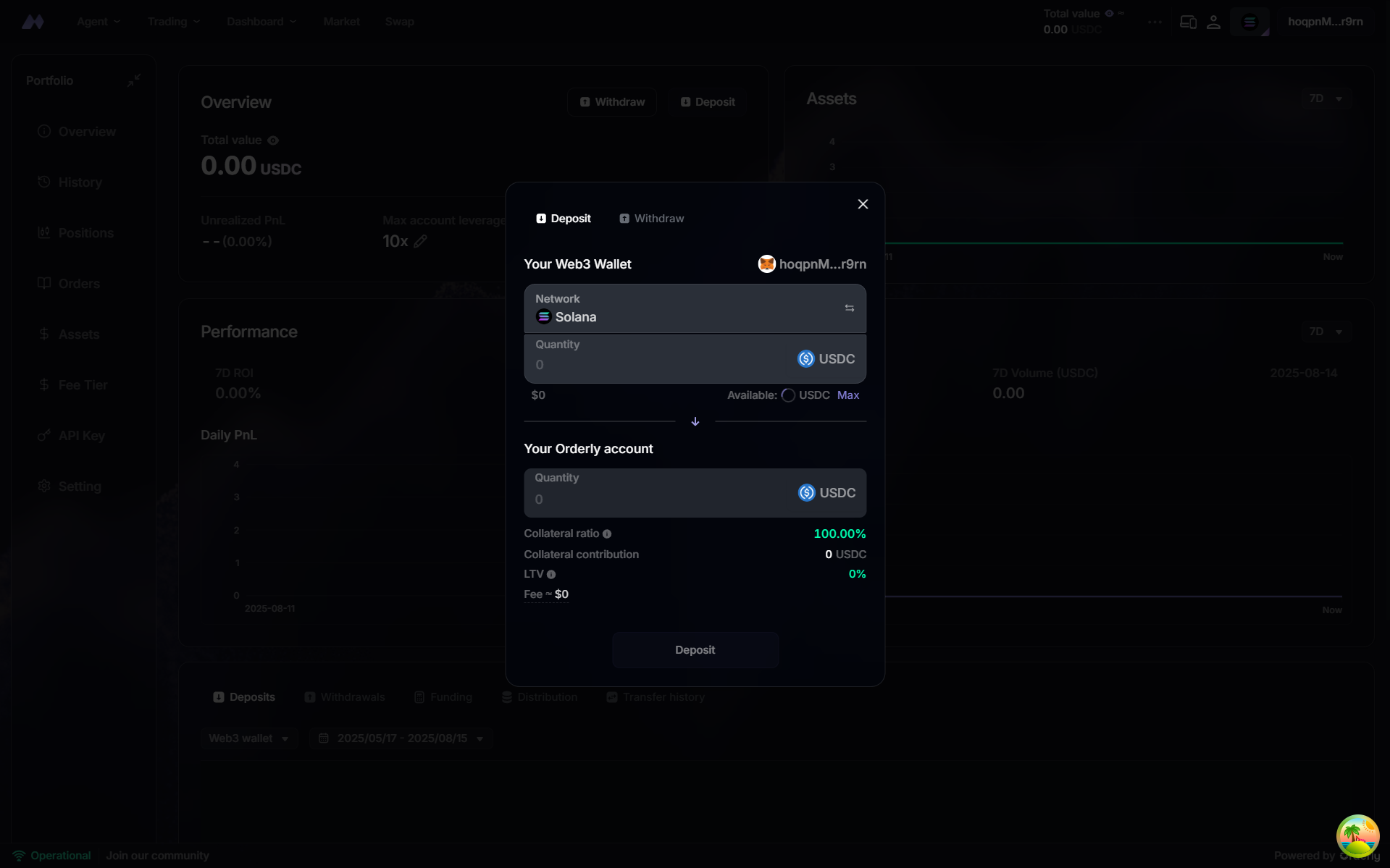Screen dimensions: 1390x868
Task: Toggle header Total value eye icon
Action: click(x=1108, y=14)
